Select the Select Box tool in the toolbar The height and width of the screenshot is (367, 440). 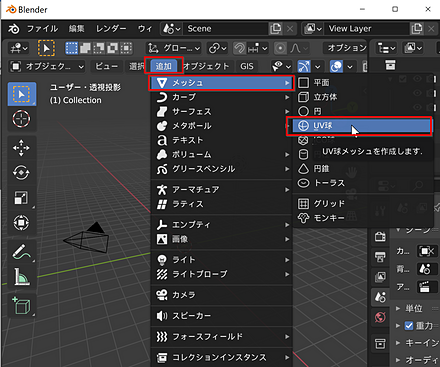tap(22, 94)
